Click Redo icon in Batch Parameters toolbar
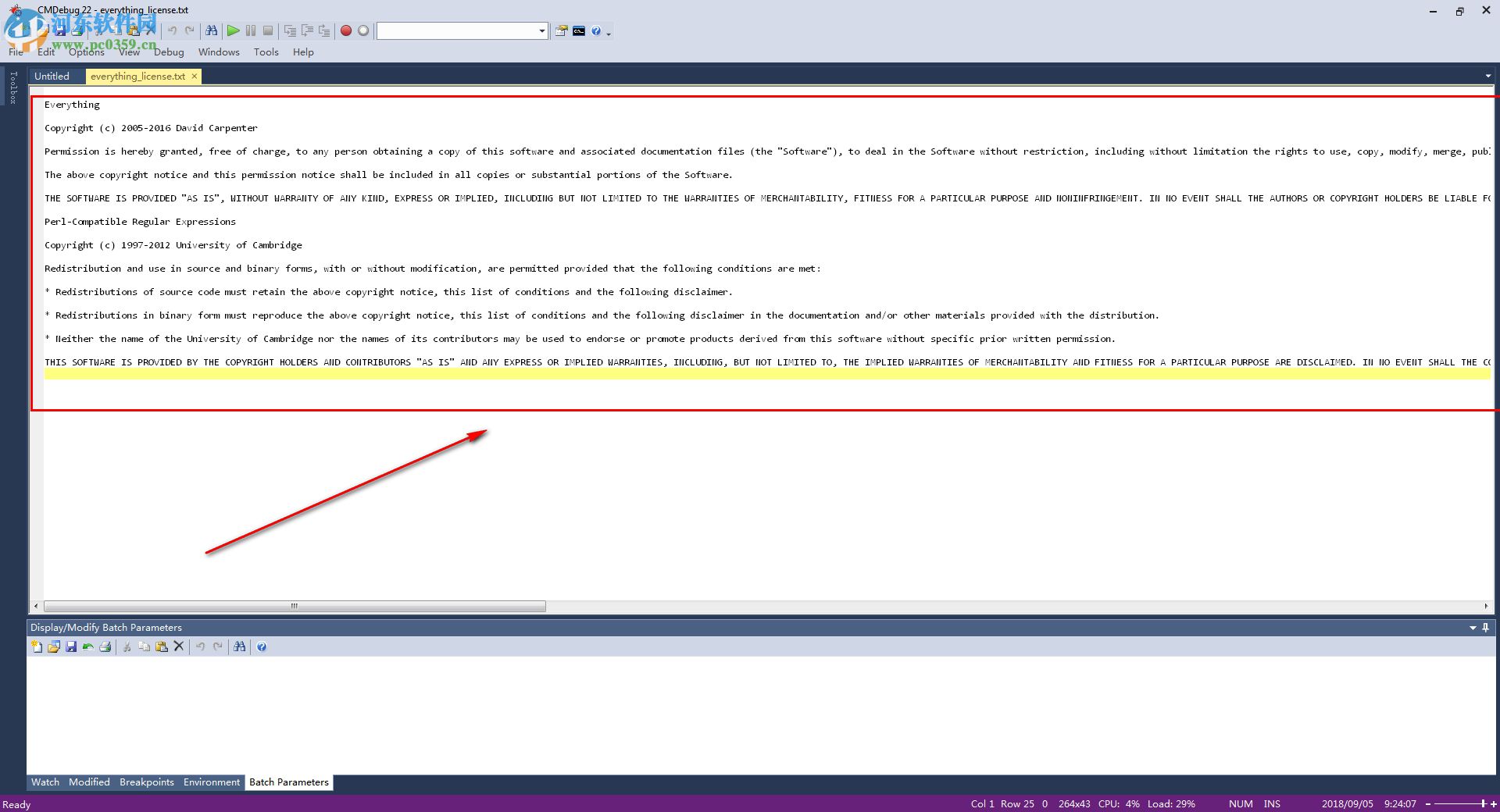This screenshot has height=812, width=1500. coord(218,646)
